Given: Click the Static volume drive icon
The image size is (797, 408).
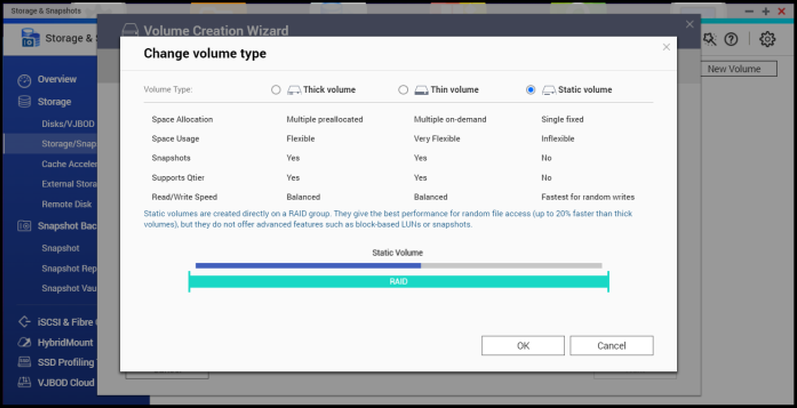Looking at the screenshot, I should point(549,90).
